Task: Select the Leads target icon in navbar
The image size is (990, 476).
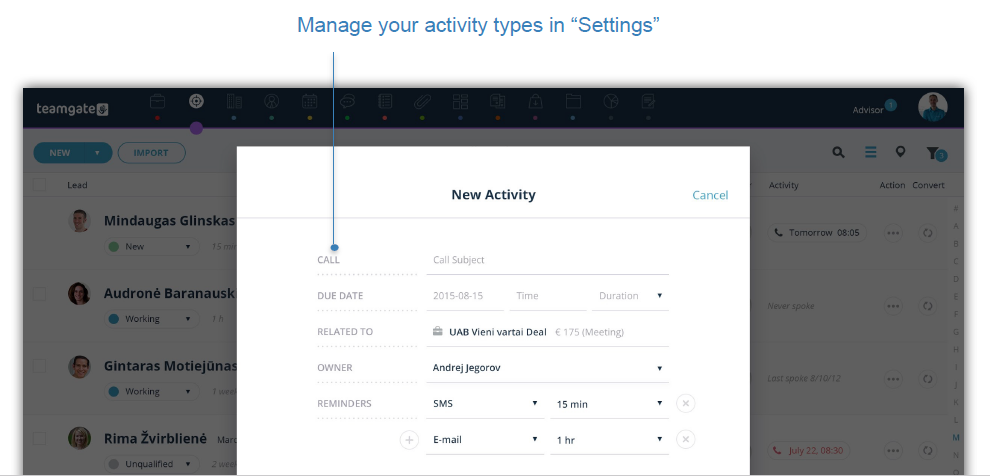Action: pos(196,101)
